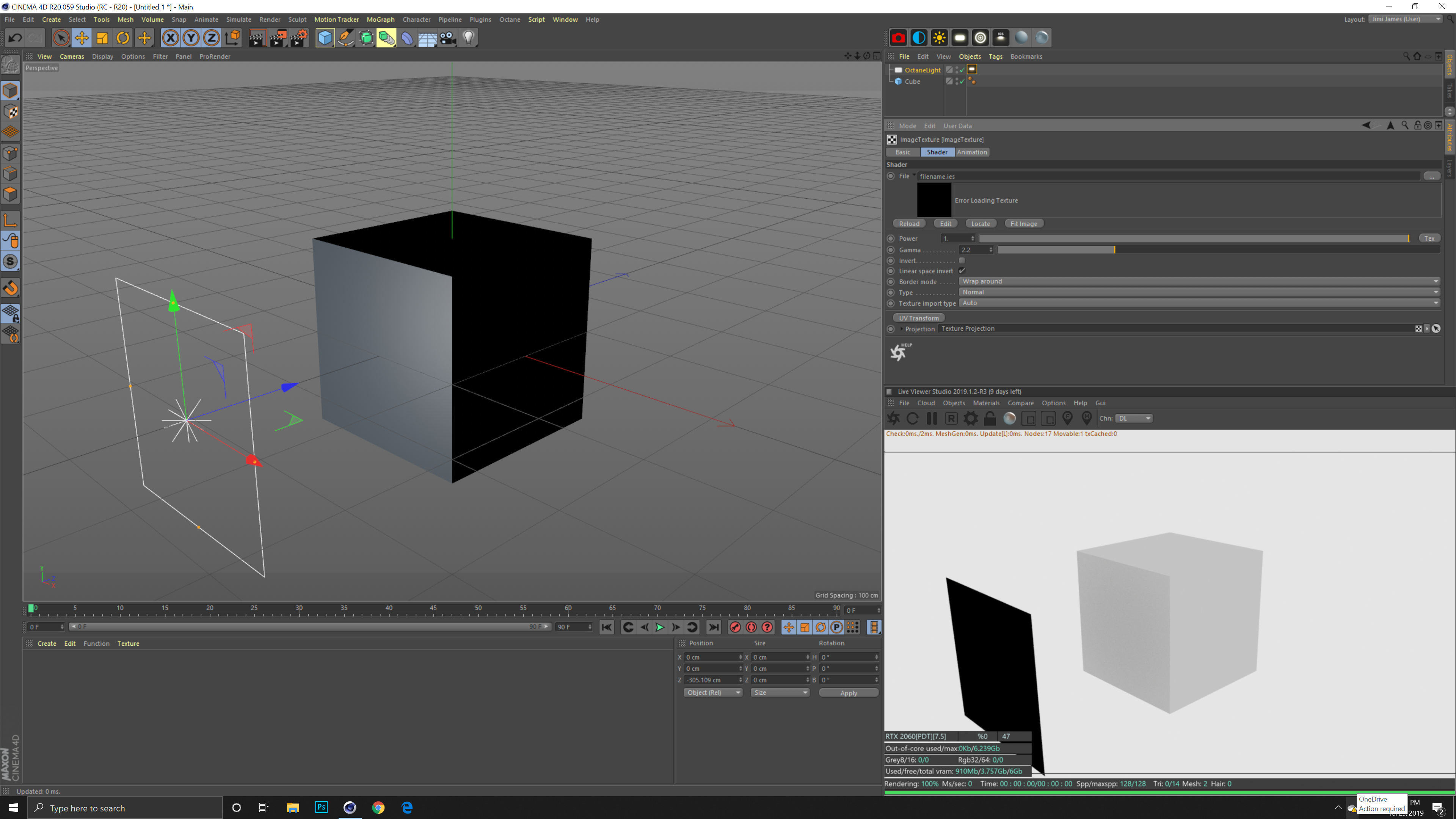Click the Reload texture button

[909, 224]
